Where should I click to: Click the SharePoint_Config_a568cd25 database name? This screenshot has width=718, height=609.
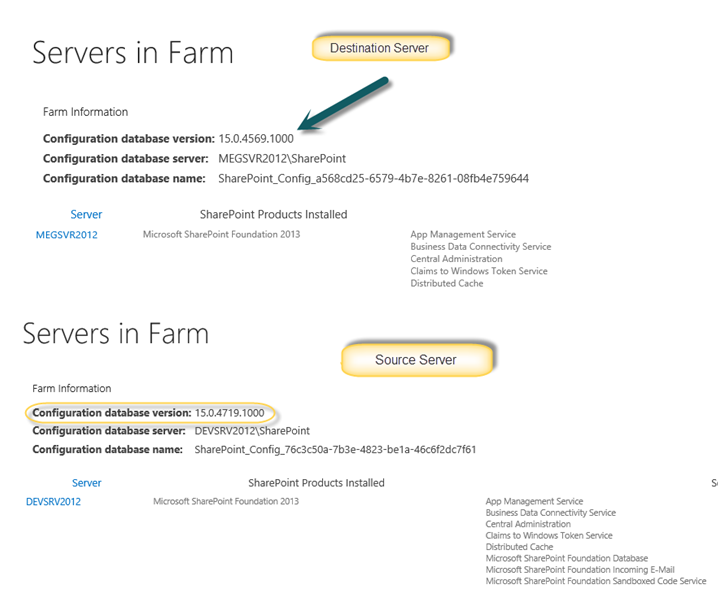click(373, 179)
